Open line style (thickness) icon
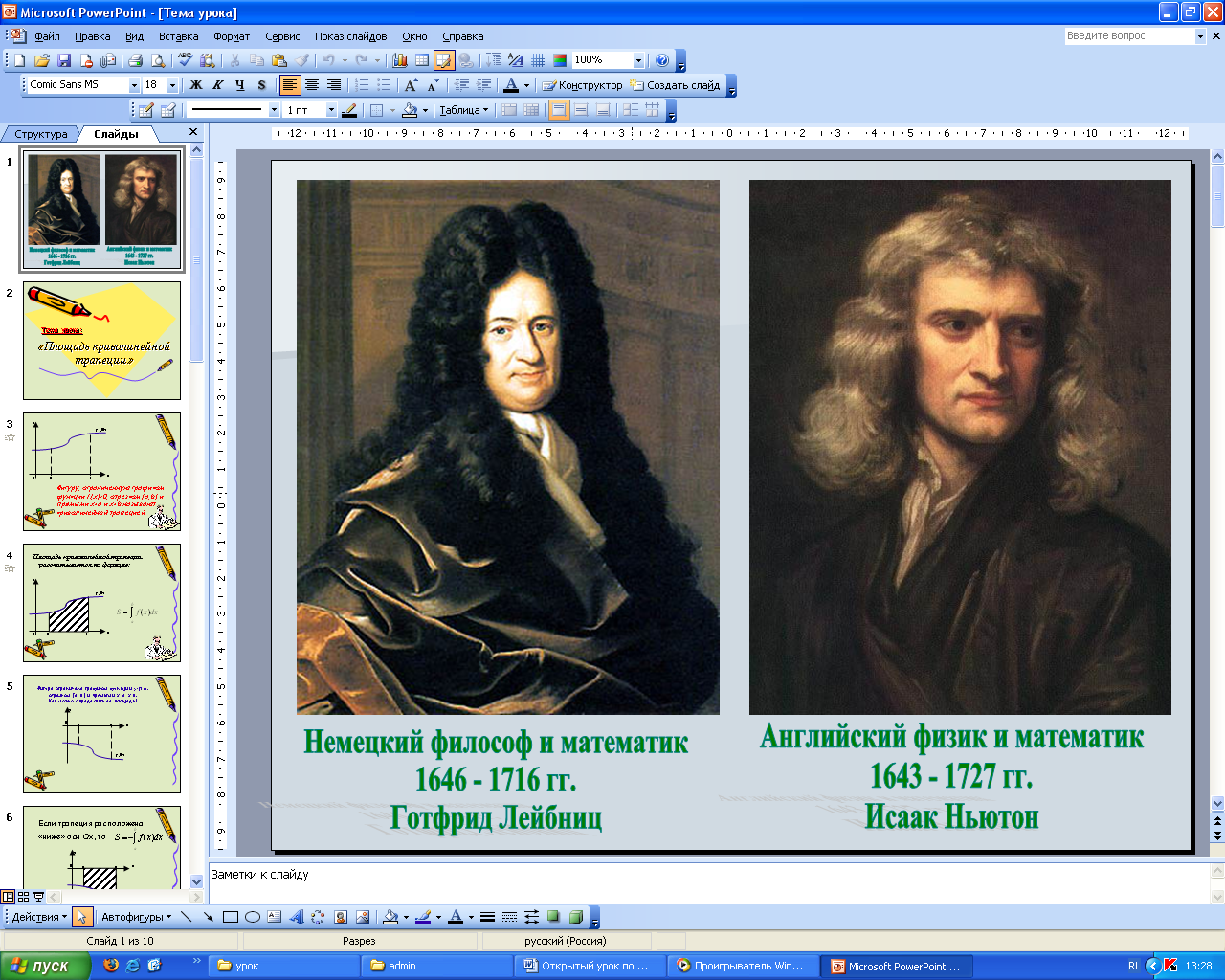 pos(487,917)
